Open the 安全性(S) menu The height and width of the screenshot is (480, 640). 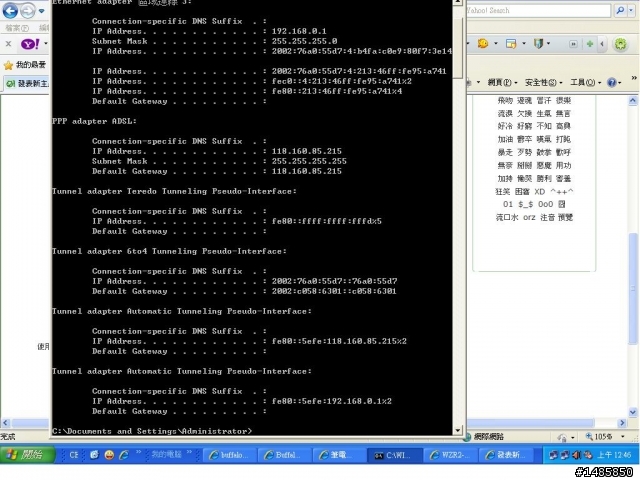543,83
